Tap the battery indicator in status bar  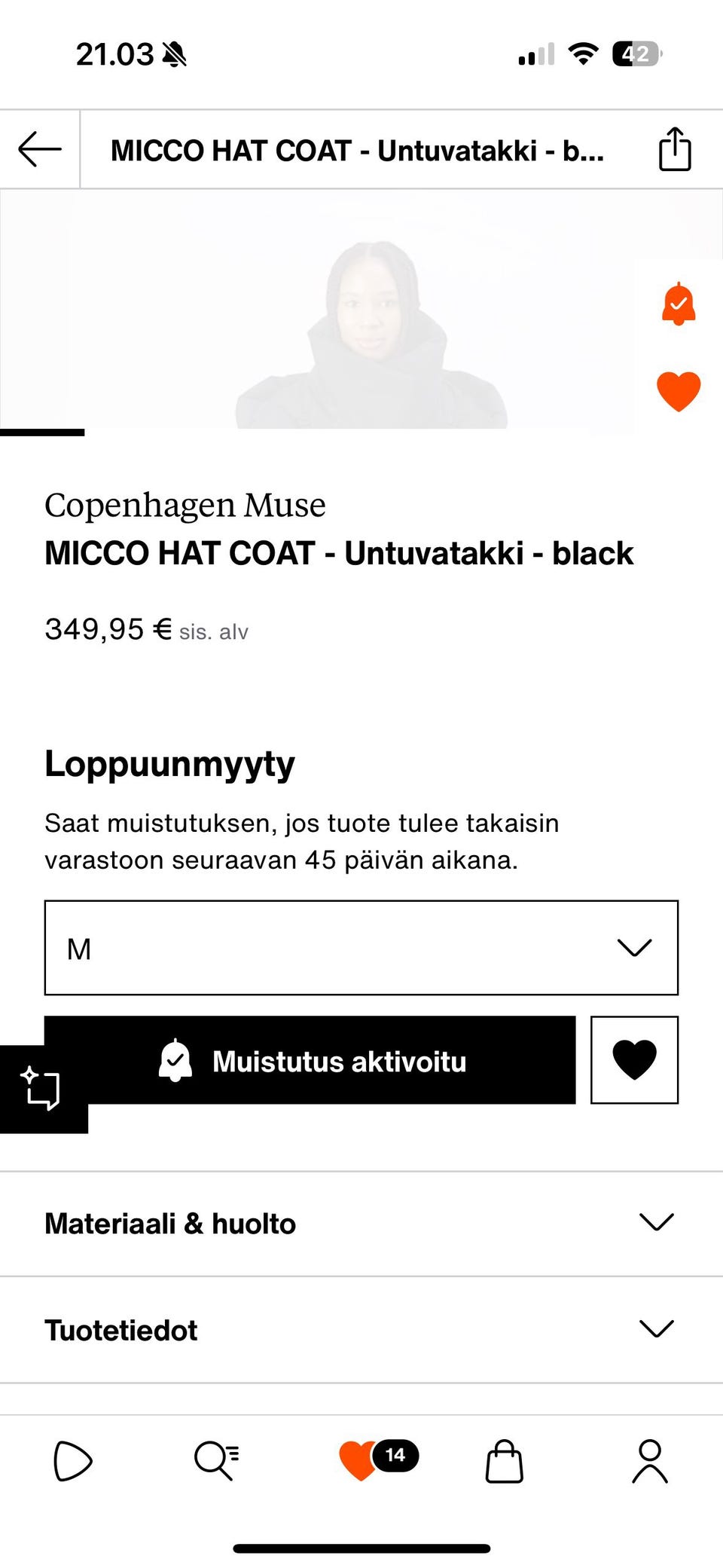pyautogui.click(x=637, y=54)
